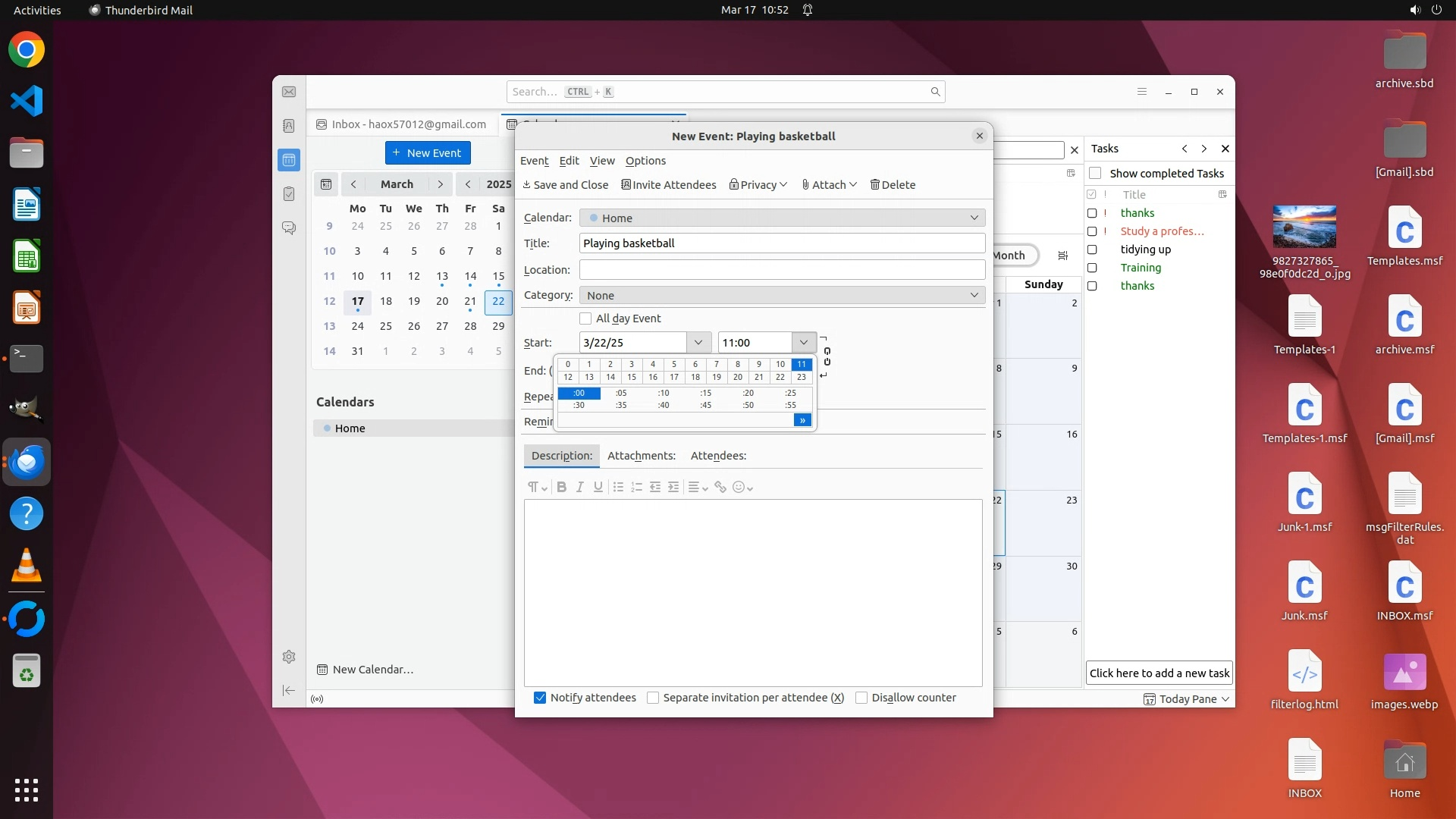
Task: Select :30 minutes in time picker
Action: click(579, 406)
